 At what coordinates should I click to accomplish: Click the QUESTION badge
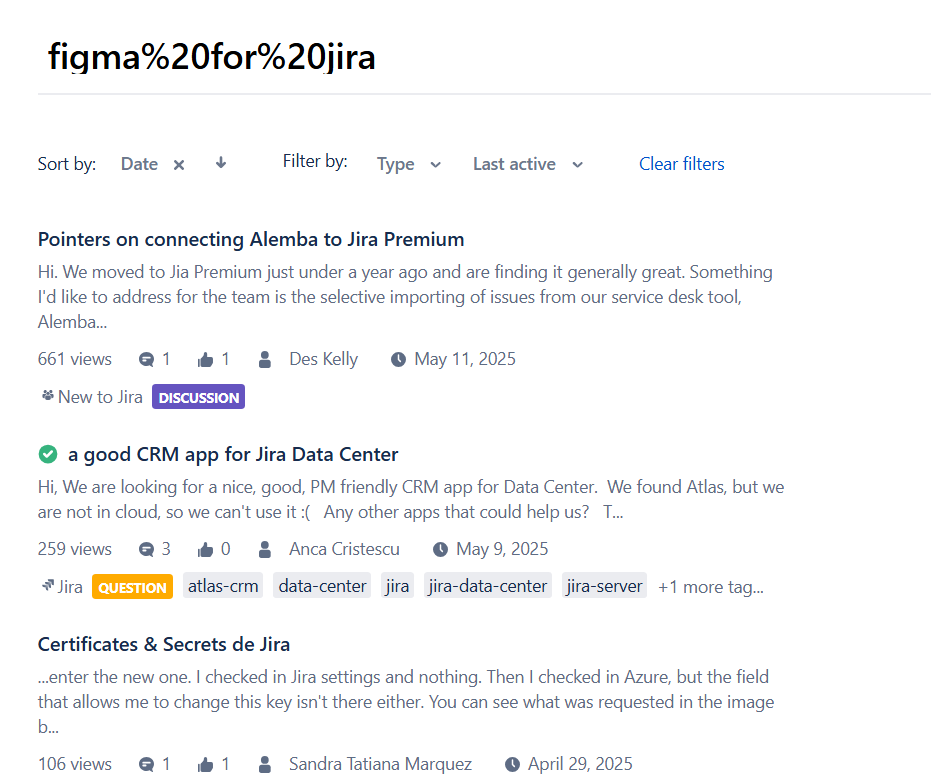132,587
